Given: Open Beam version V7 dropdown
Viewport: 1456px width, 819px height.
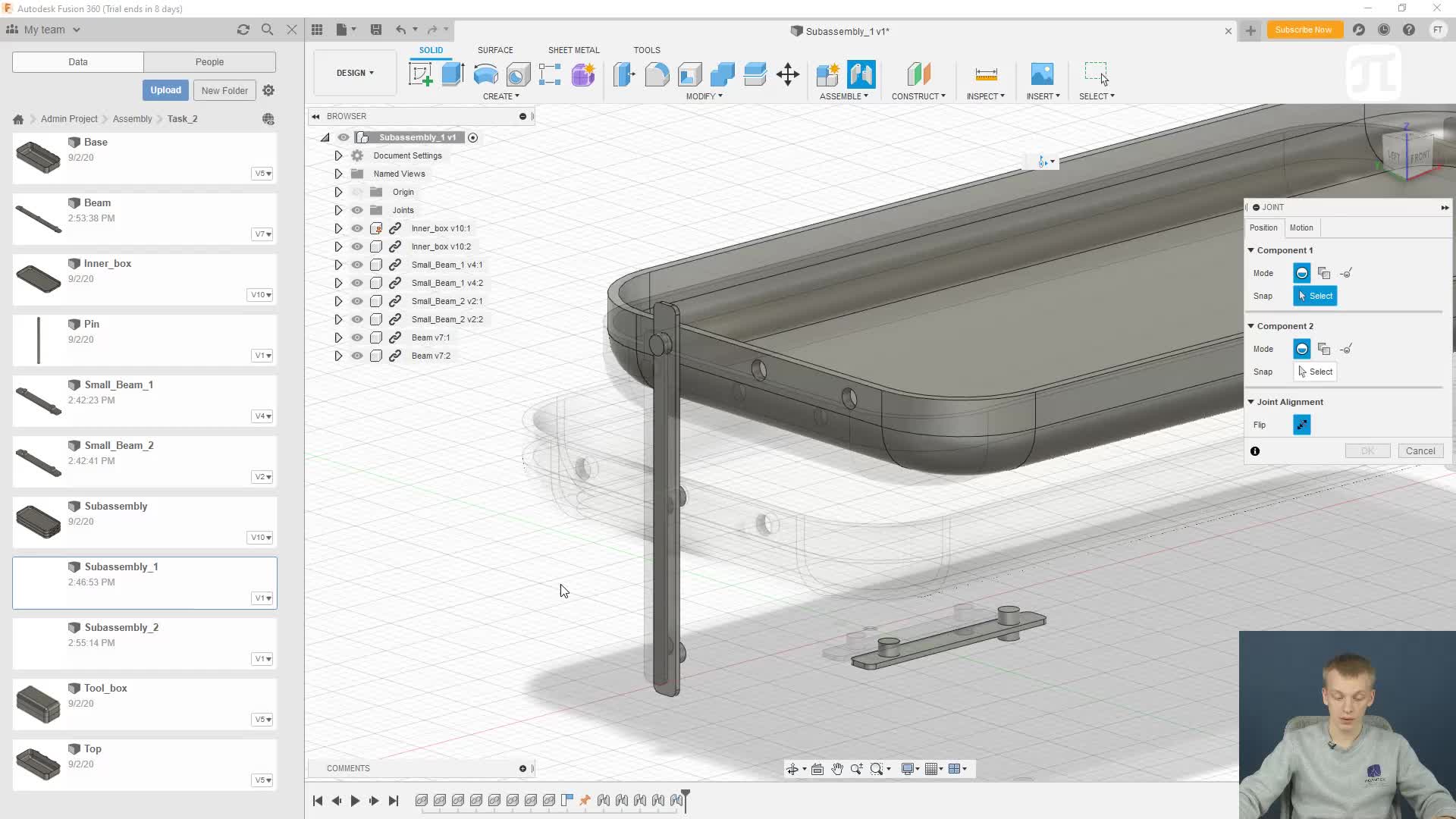Looking at the screenshot, I should (262, 234).
